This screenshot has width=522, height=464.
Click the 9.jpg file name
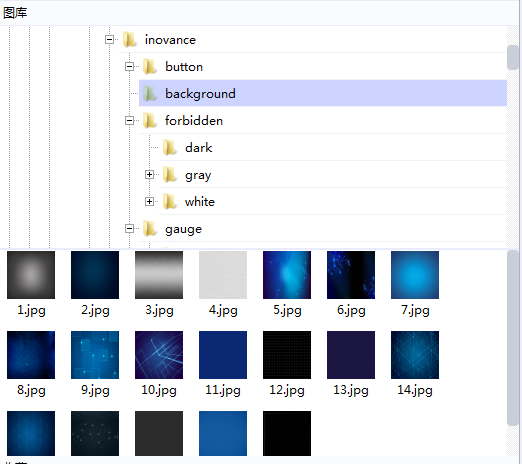pos(95,390)
